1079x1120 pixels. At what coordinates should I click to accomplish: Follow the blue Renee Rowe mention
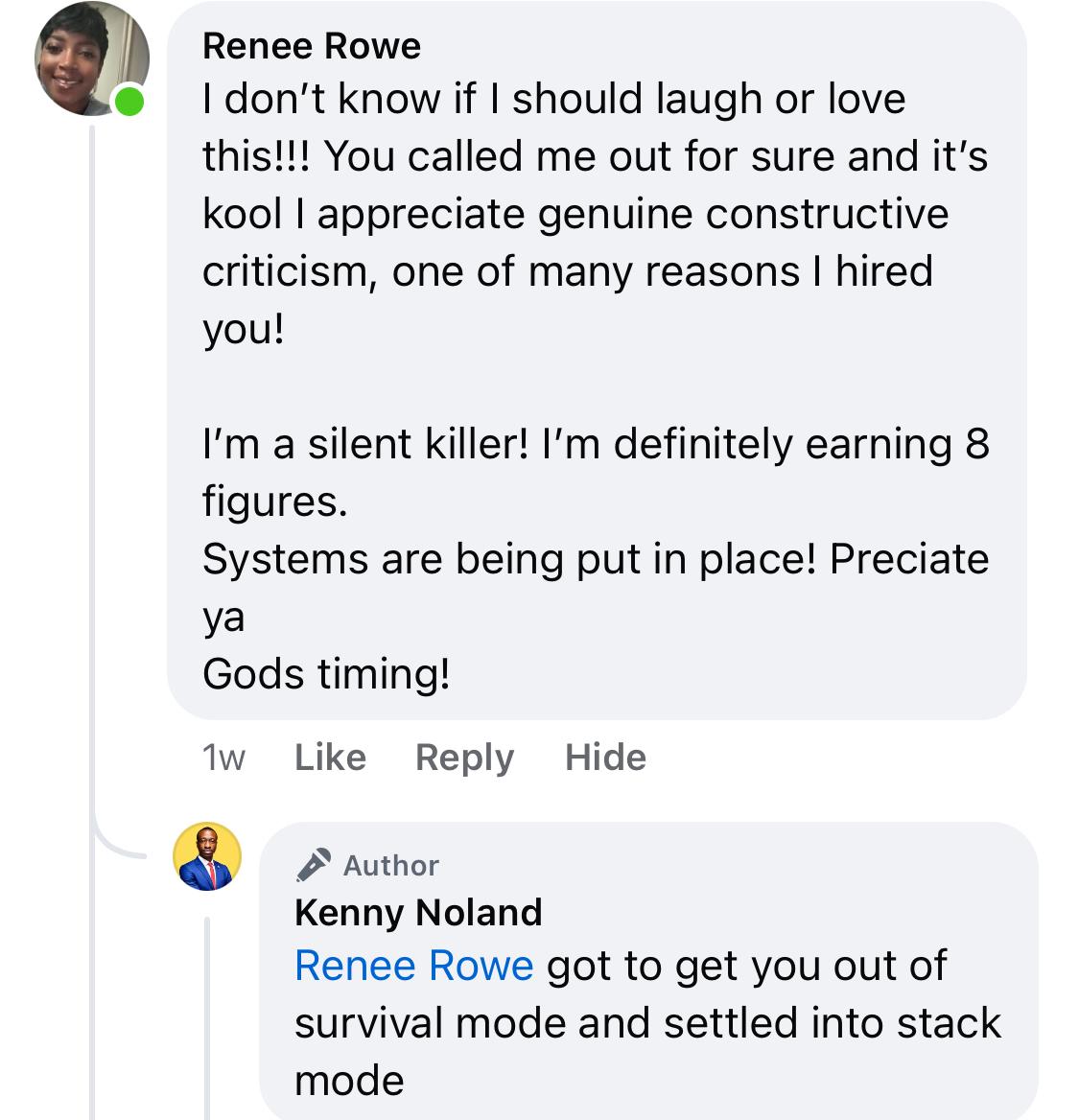pyautogui.click(x=413, y=966)
